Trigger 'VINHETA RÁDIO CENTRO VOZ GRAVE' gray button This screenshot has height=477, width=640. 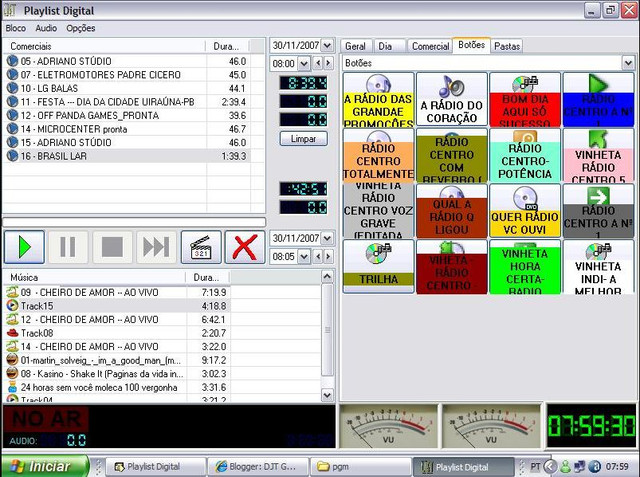[x=378, y=211]
